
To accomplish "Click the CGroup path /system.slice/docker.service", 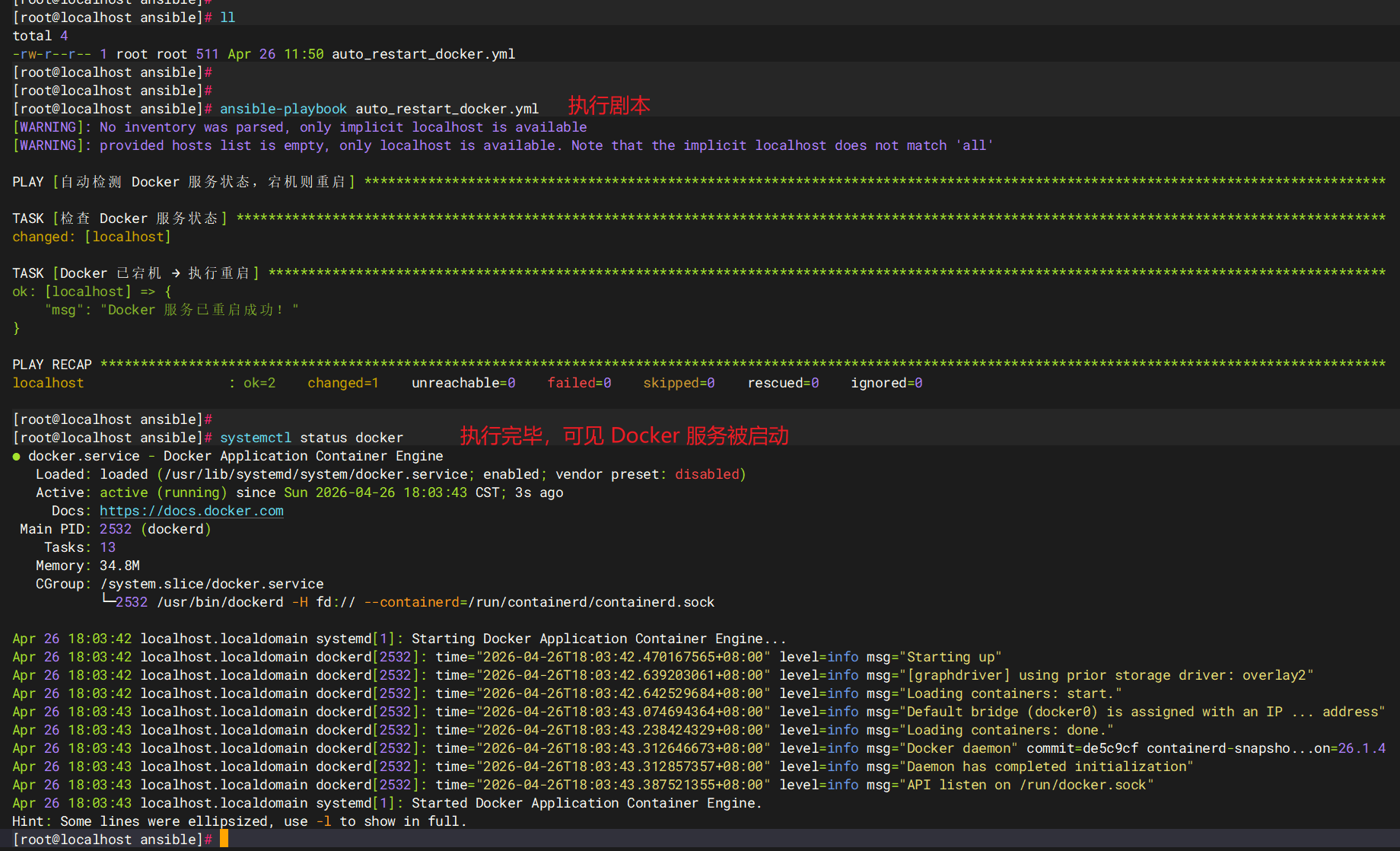I will (x=212, y=584).
